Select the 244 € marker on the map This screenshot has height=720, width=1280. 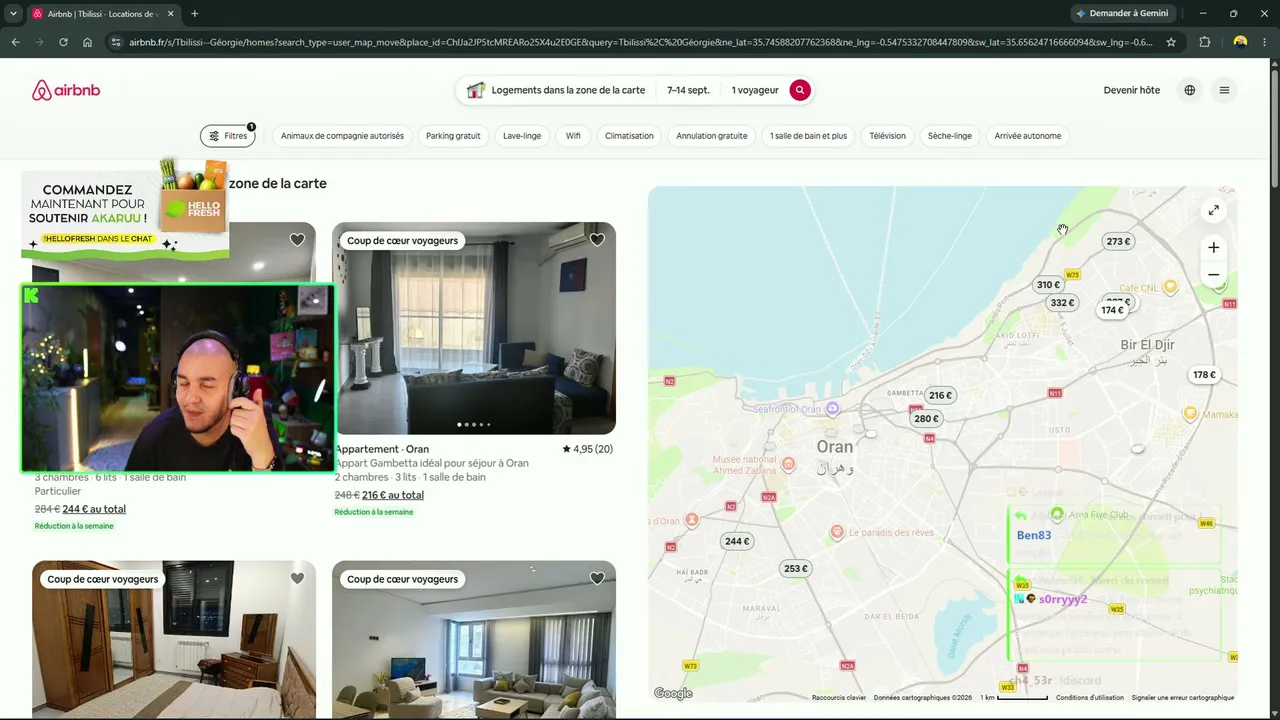[737, 541]
